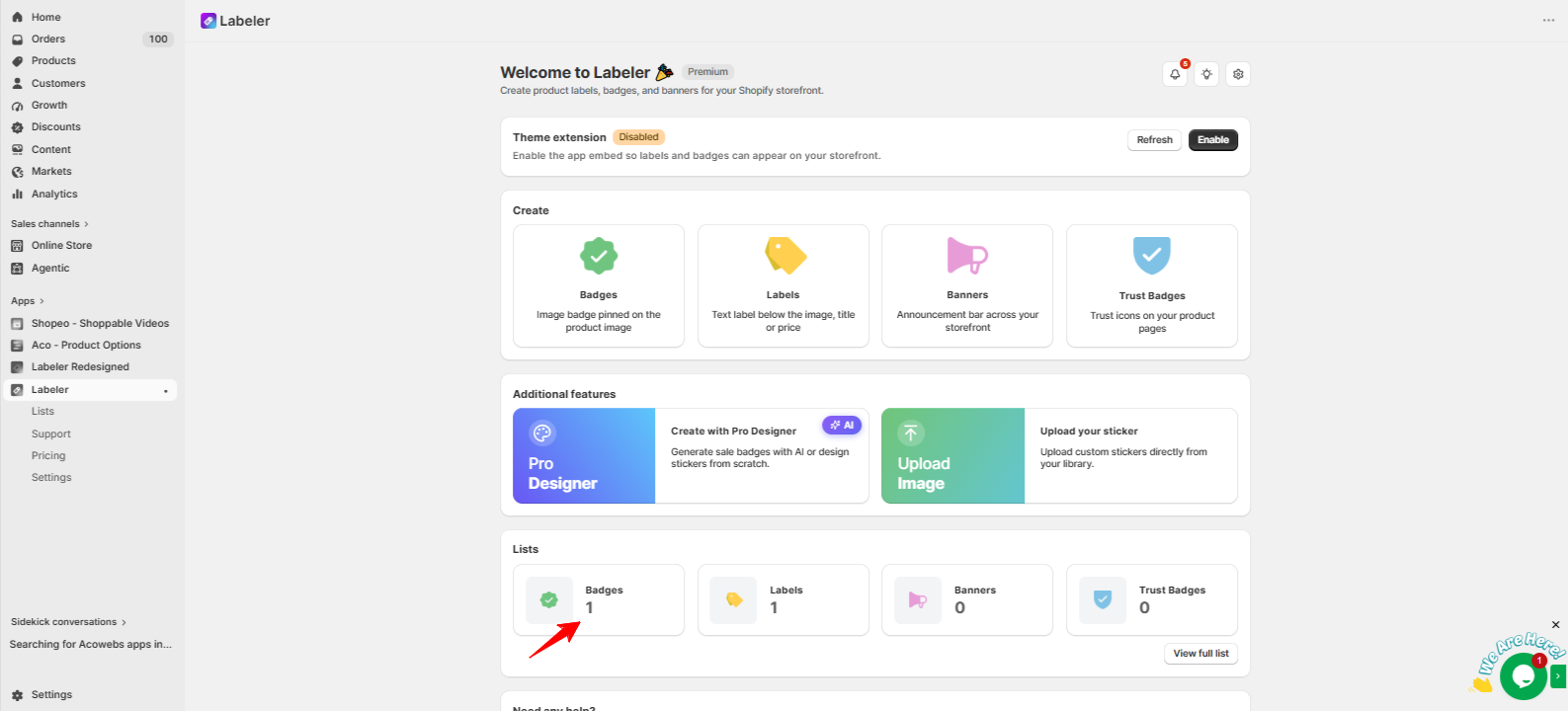Open Labeler settings via the gear button
This screenshot has width=1568, height=711.
(1238, 74)
